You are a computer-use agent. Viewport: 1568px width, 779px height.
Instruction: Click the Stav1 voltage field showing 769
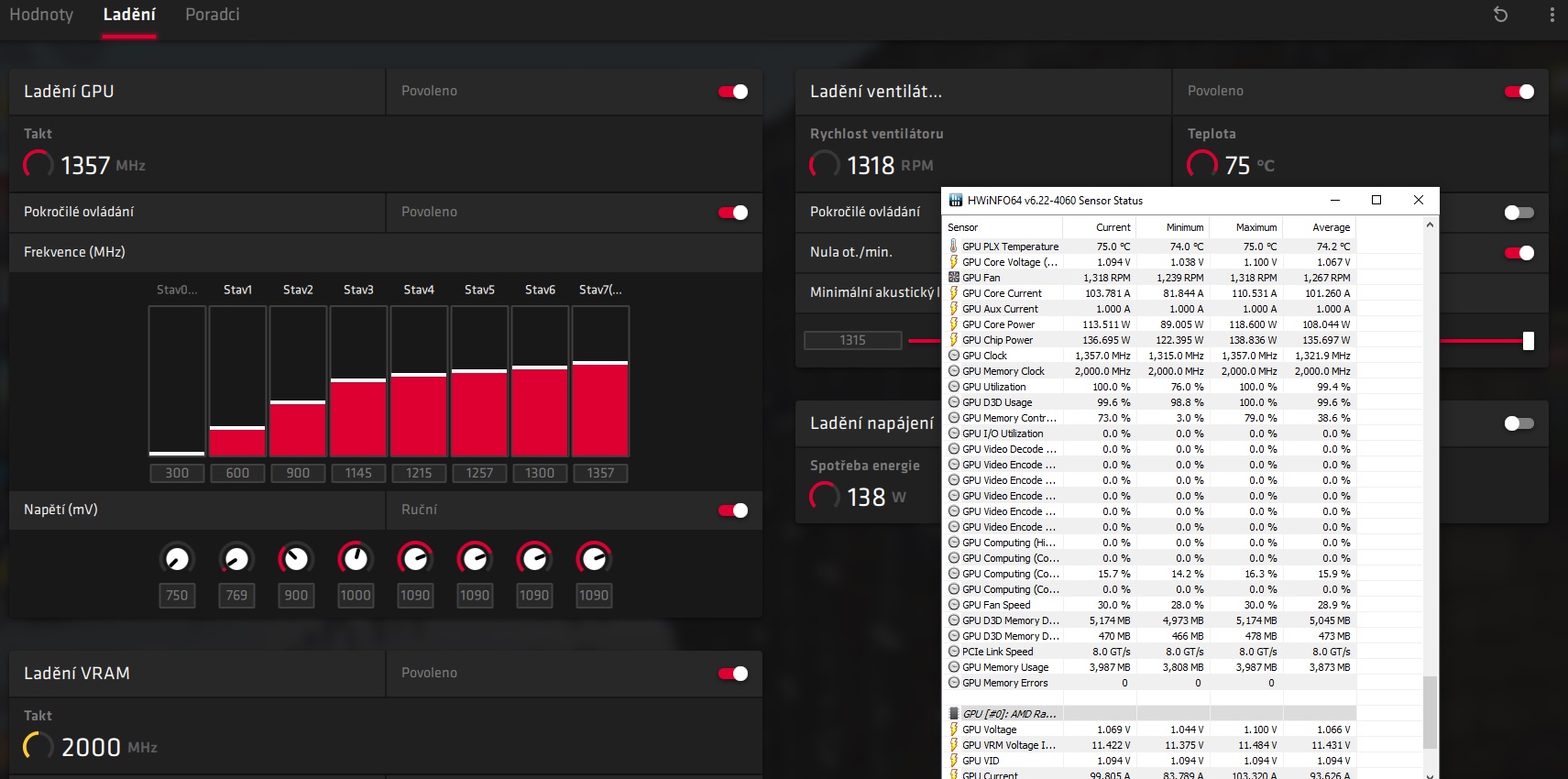(x=236, y=596)
